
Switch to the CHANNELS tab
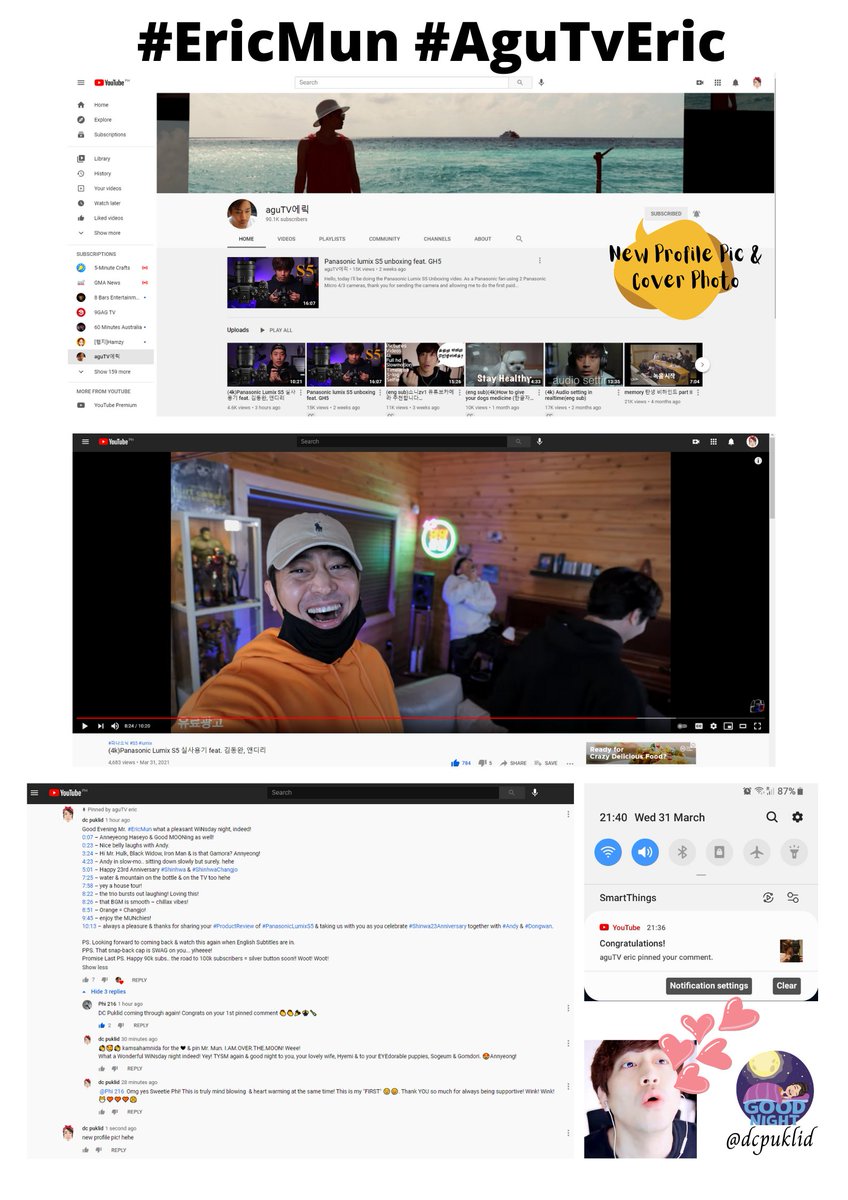pyautogui.click(x=437, y=239)
